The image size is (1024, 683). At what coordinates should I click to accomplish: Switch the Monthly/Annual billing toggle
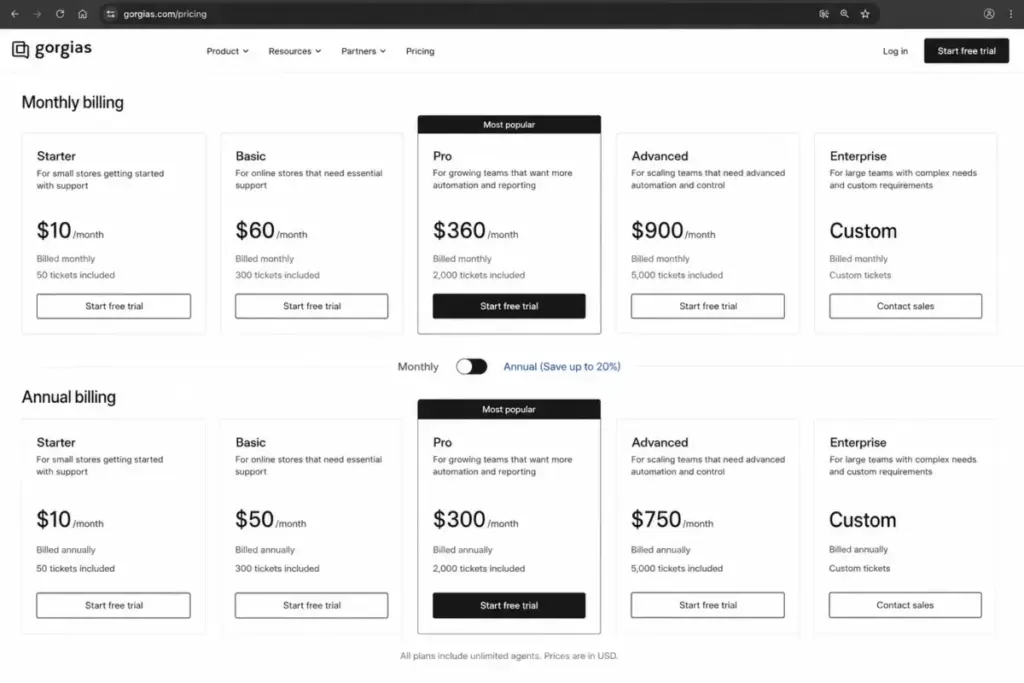pos(472,366)
